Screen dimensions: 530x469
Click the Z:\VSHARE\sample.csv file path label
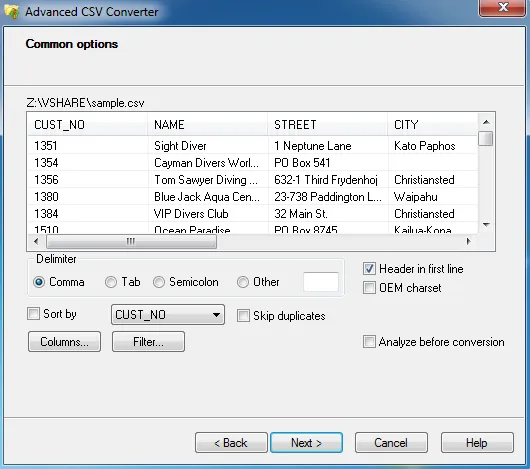tap(85, 102)
